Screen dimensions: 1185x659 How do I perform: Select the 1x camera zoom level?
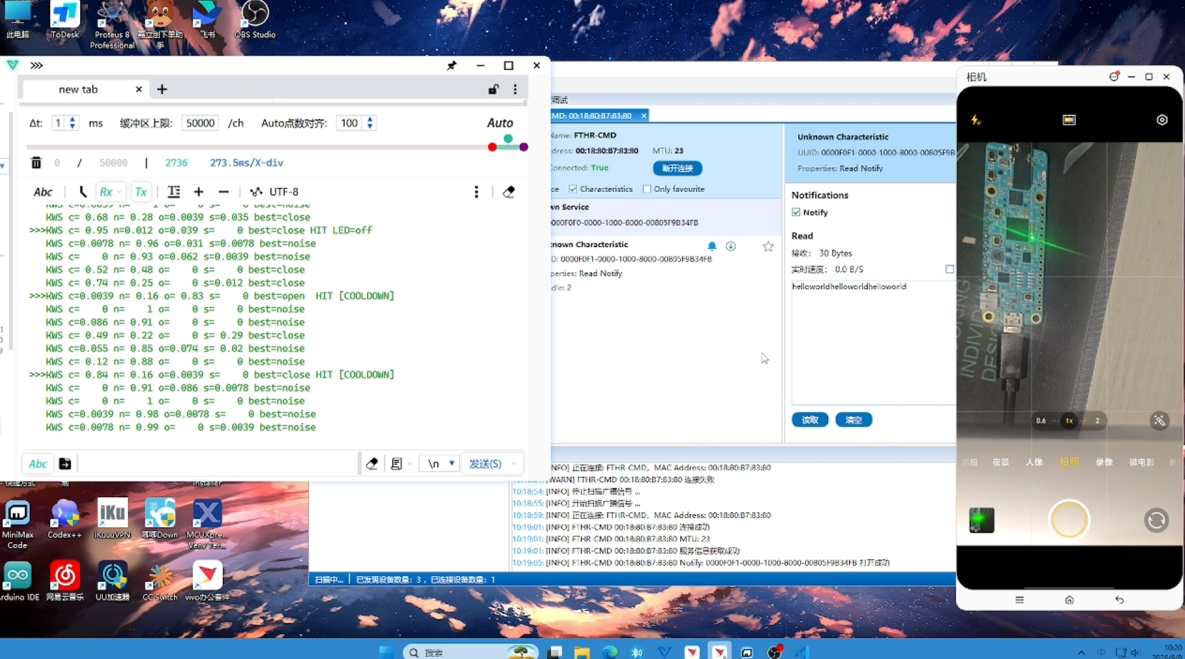click(1069, 421)
